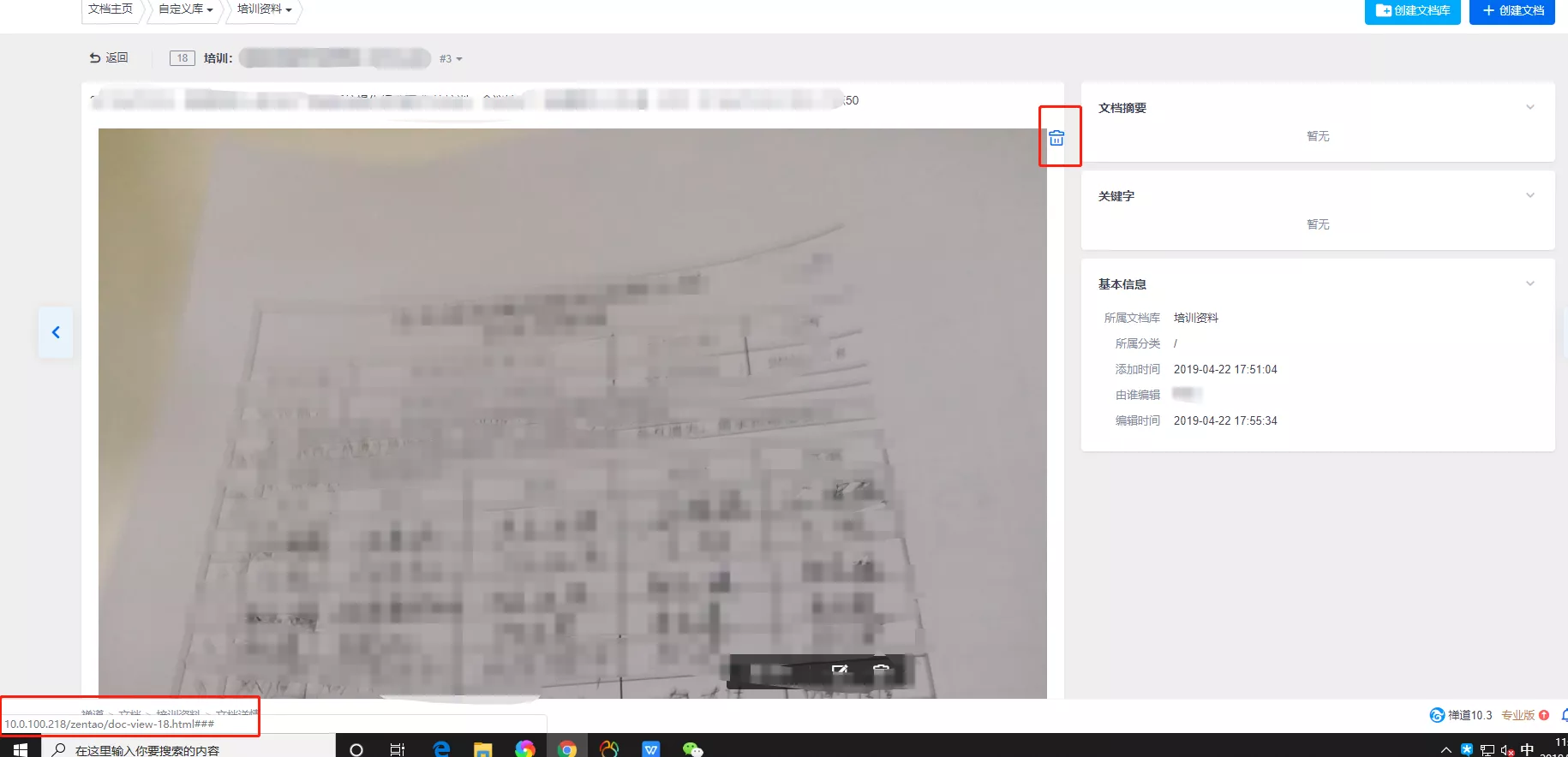Click the colorful pinwheel app left of Chrome

[525, 749]
